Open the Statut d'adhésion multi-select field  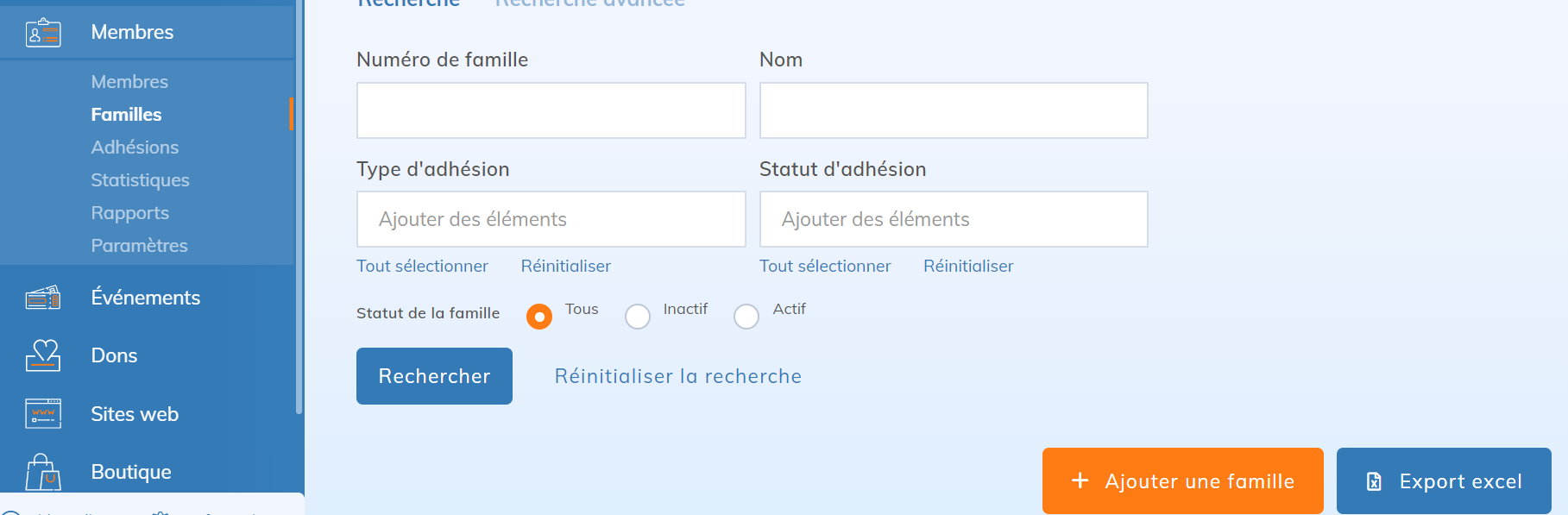point(954,219)
